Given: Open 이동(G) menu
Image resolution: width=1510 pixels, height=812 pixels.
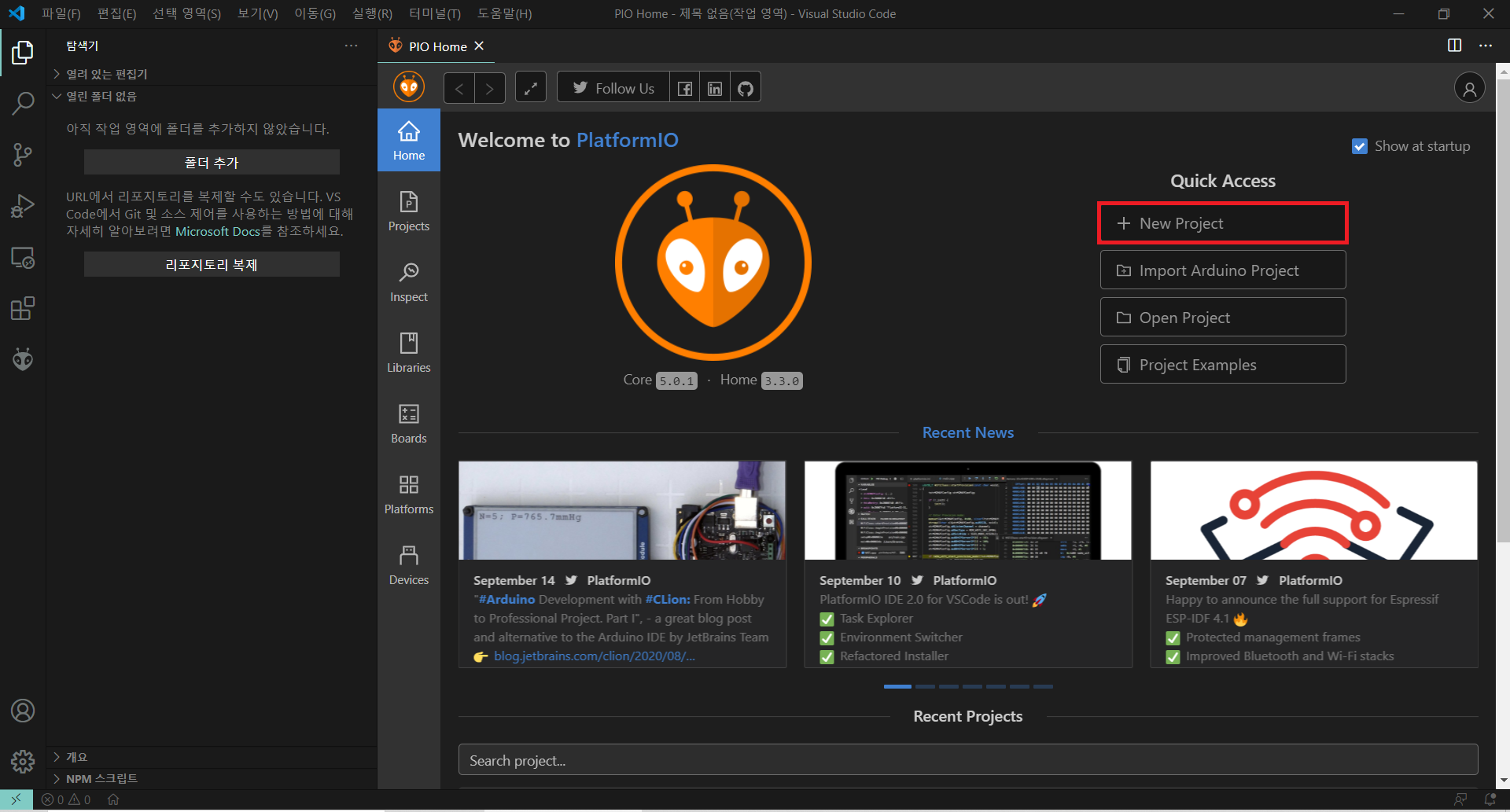Looking at the screenshot, I should tap(315, 13).
